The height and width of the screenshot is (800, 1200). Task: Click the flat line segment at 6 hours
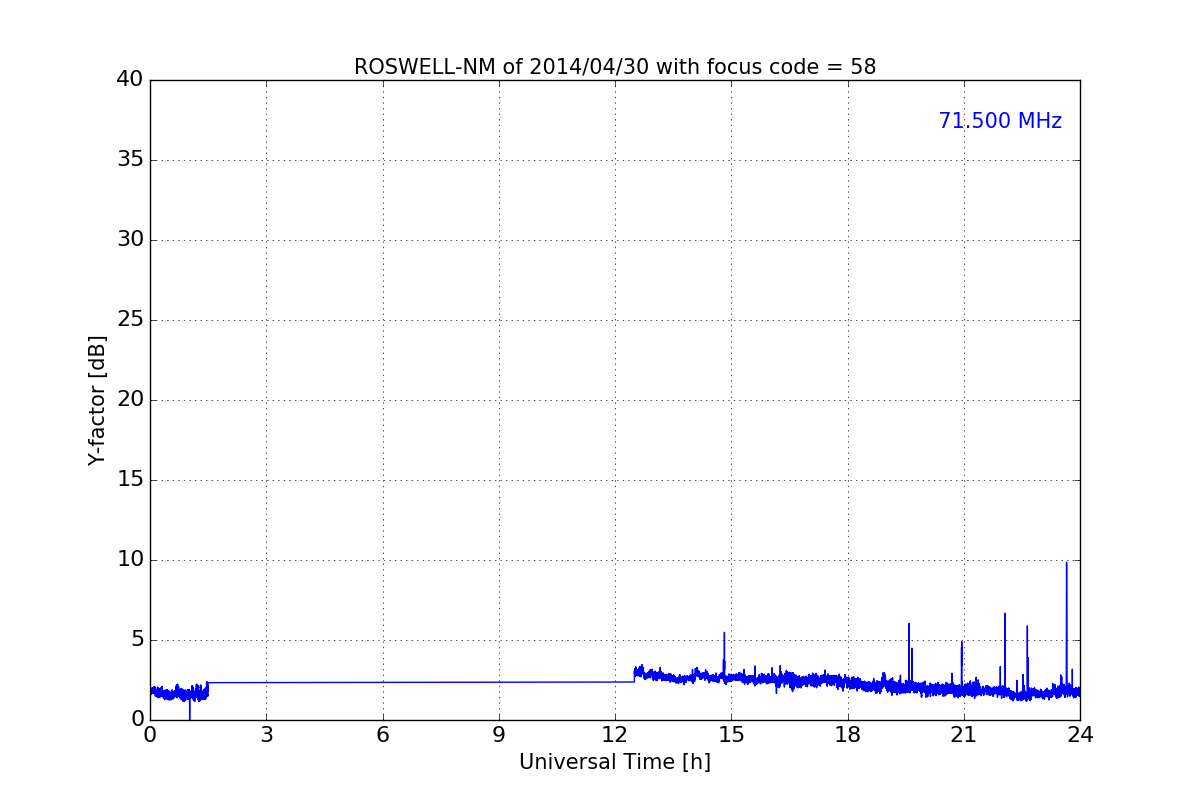(382, 682)
